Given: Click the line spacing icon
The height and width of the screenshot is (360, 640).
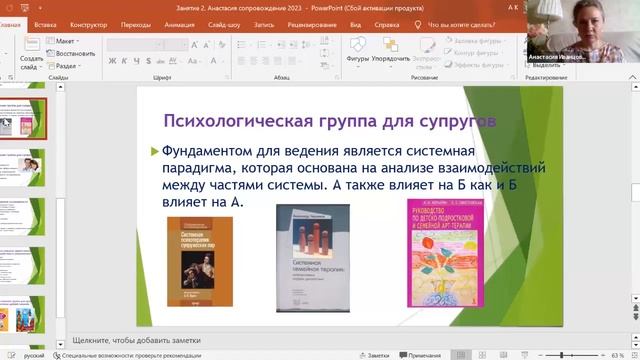Looking at the screenshot, I should pyautogui.click(x=306, y=45).
